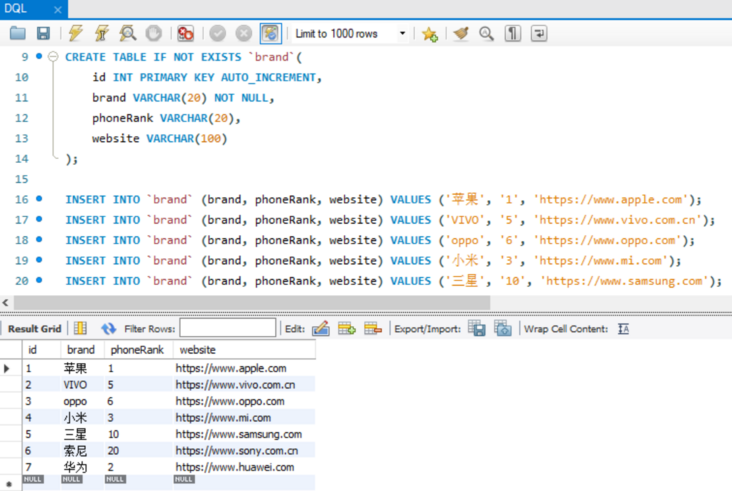Run EXPLAIN using the magnifier lightning icon
Viewport: 732px width, 491px height.
pos(128,33)
